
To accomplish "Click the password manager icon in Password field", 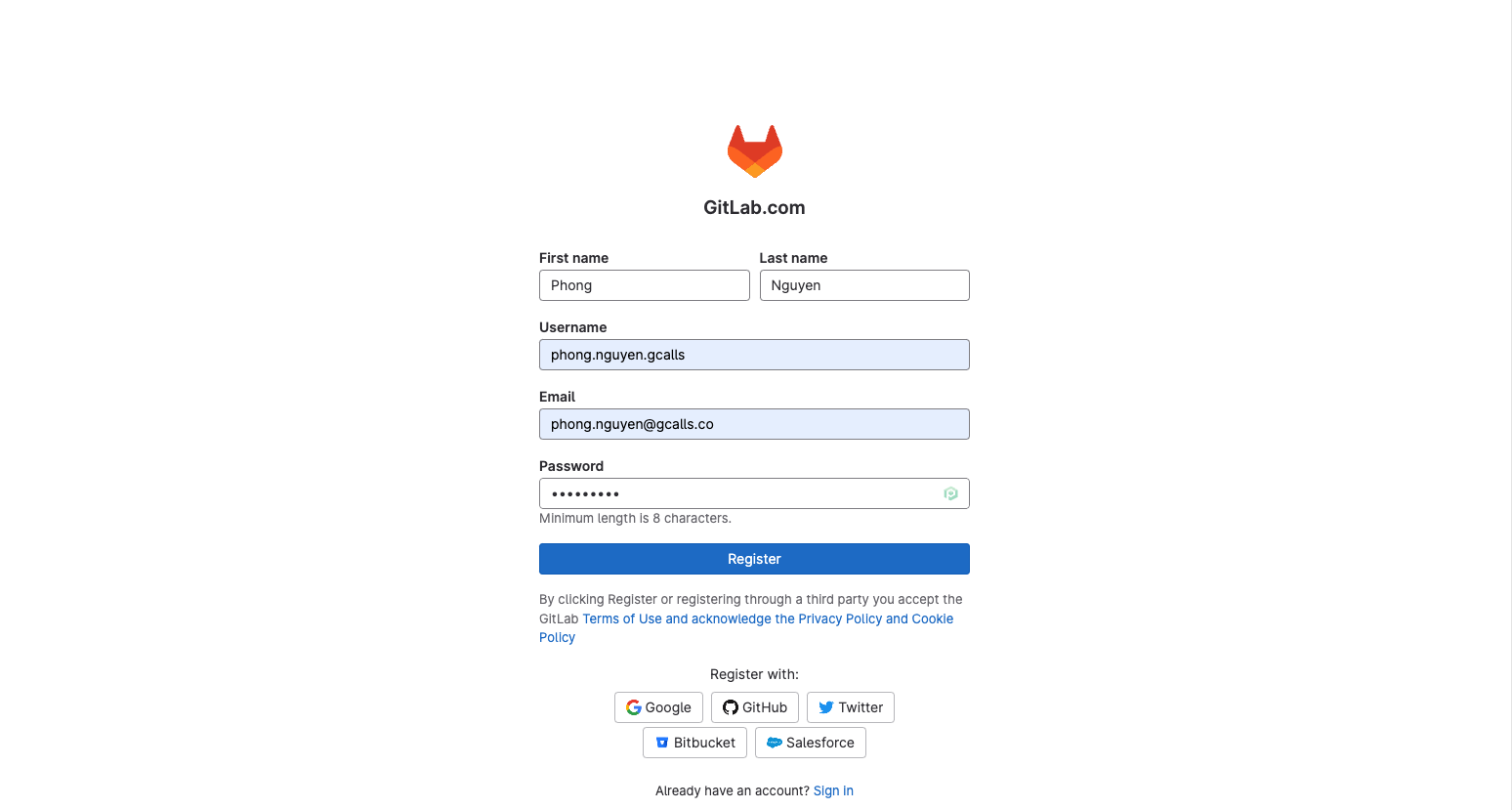I will pos(950,493).
